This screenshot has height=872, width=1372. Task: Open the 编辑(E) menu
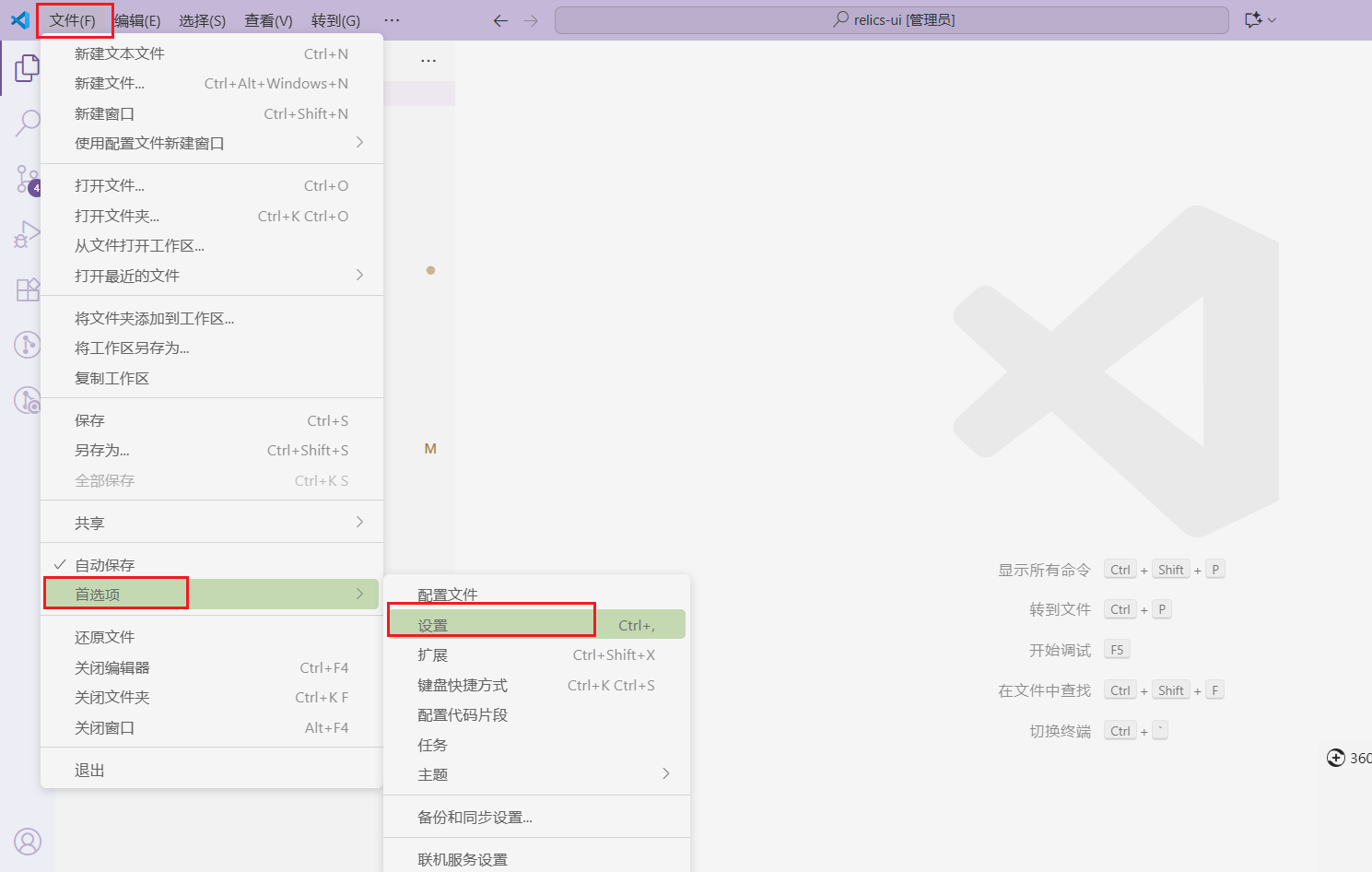click(137, 20)
